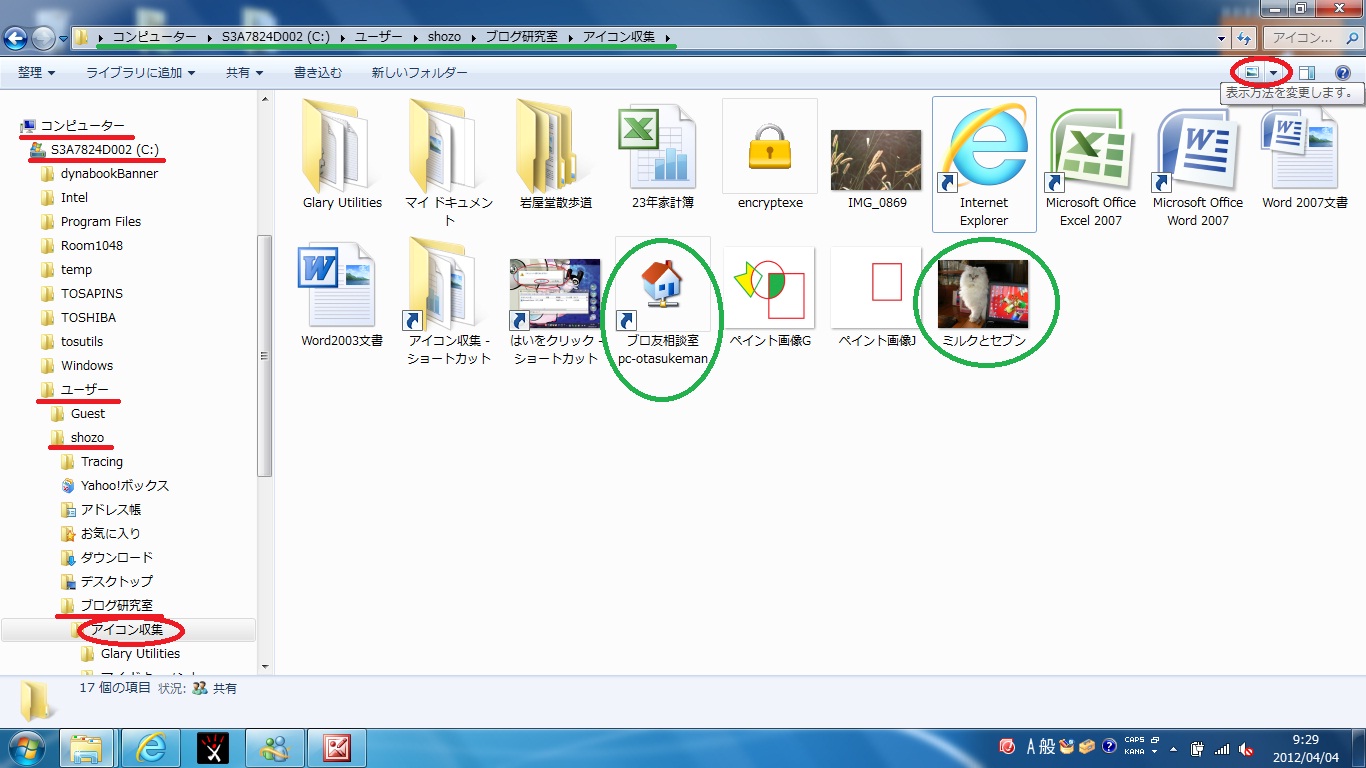Open the 共有 menu

click(x=244, y=73)
